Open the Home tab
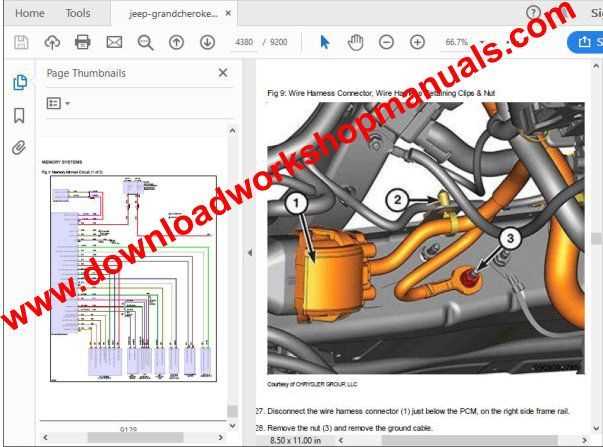Screen dimensions: 603x447 click(x=30, y=13)
